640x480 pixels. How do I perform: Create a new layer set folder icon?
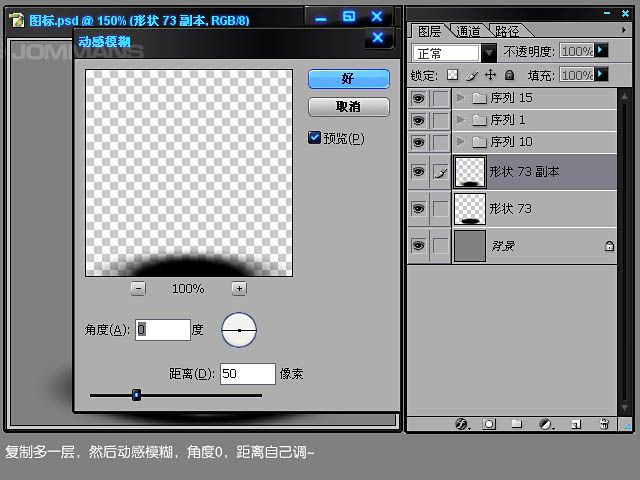pos(517,424)
